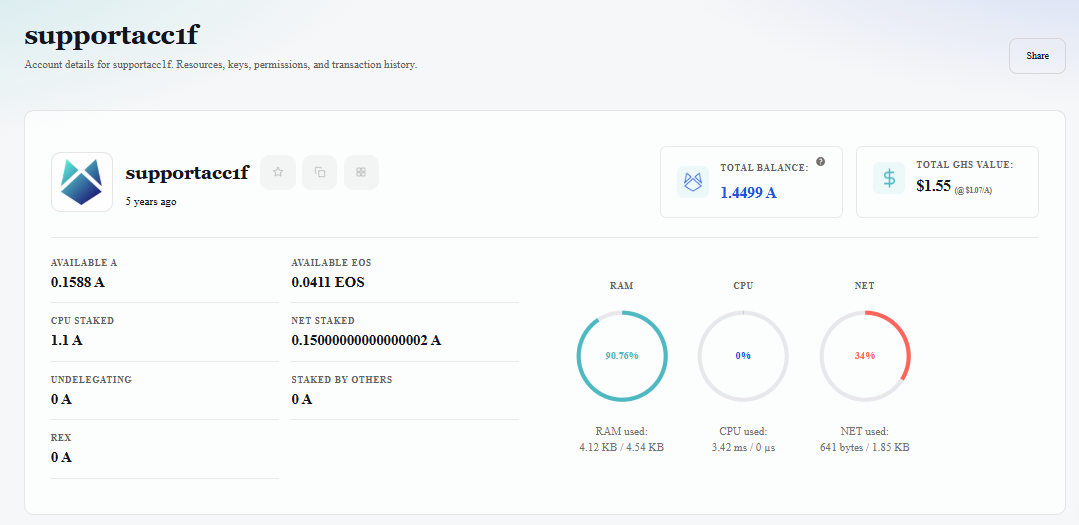The height and width of the screenshot is (525, 1079).
Task: Click the supportacc1f name beside the avatar
Action: (187, 173)
